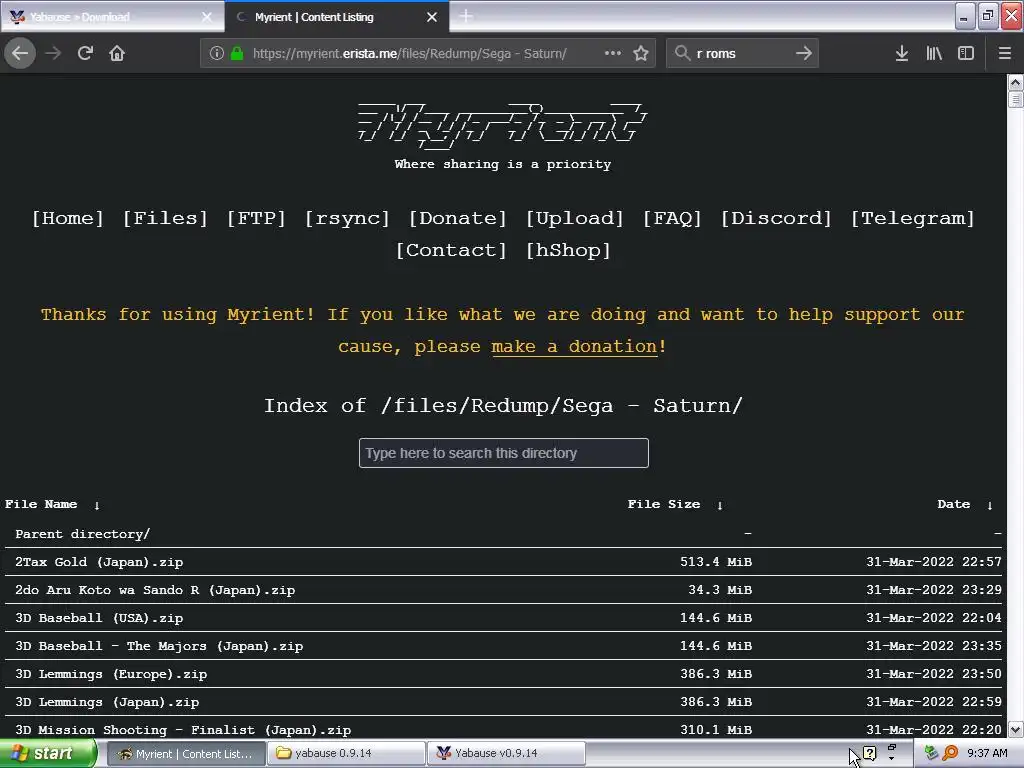The width and height of the screenshot is (1024, 768).
Task: Click the search magnifier icon
Action: point(682,53)
